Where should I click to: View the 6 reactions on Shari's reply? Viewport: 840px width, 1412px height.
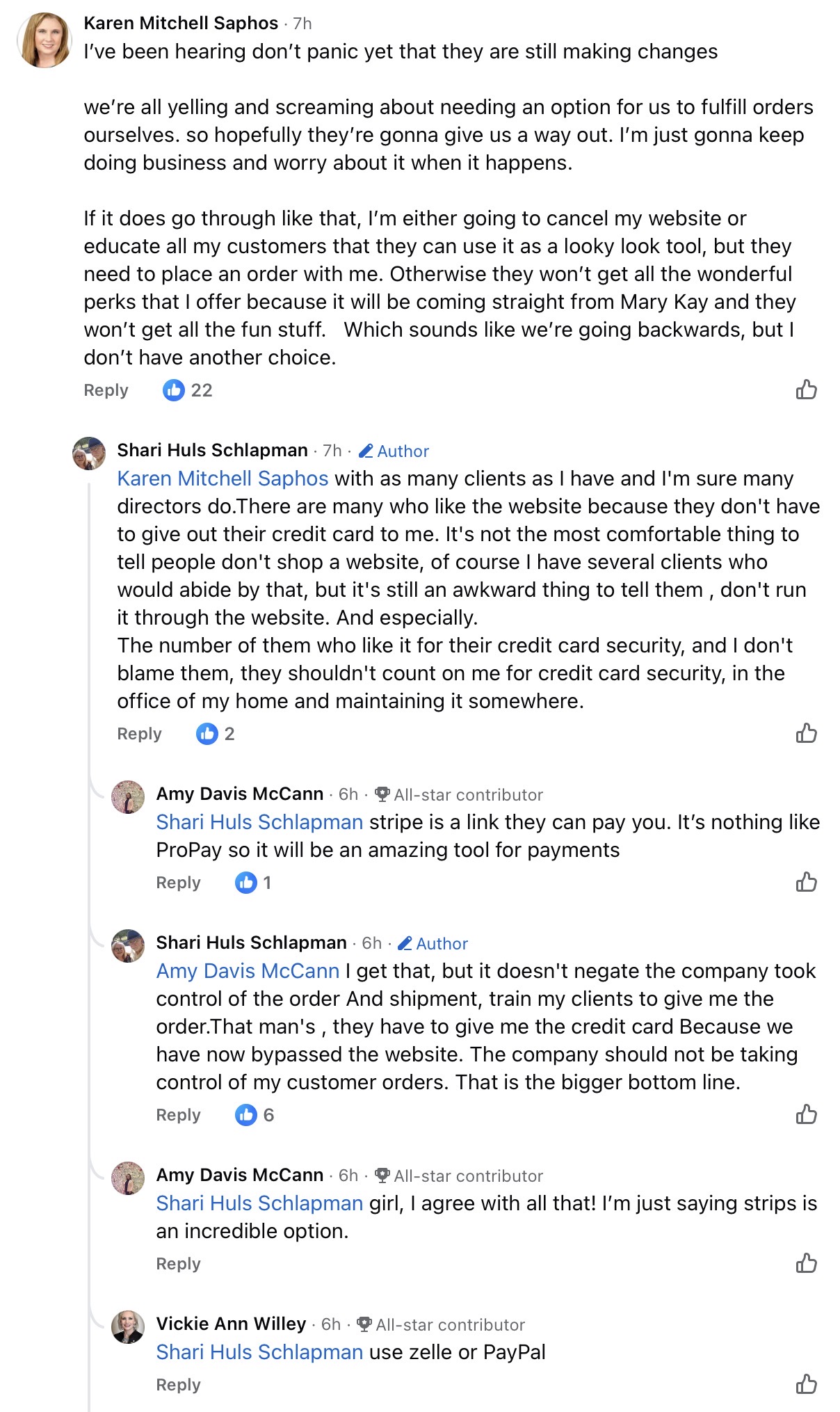[255, 1115]
